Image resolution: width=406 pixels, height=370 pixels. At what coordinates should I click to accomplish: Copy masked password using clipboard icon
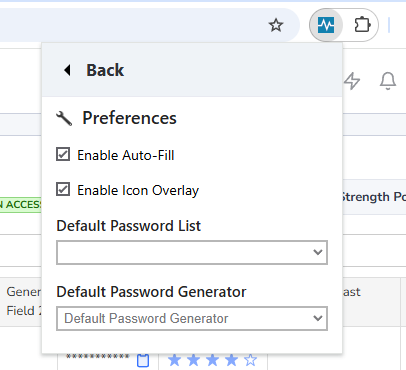pyautogui.click(x=143, y=360)
